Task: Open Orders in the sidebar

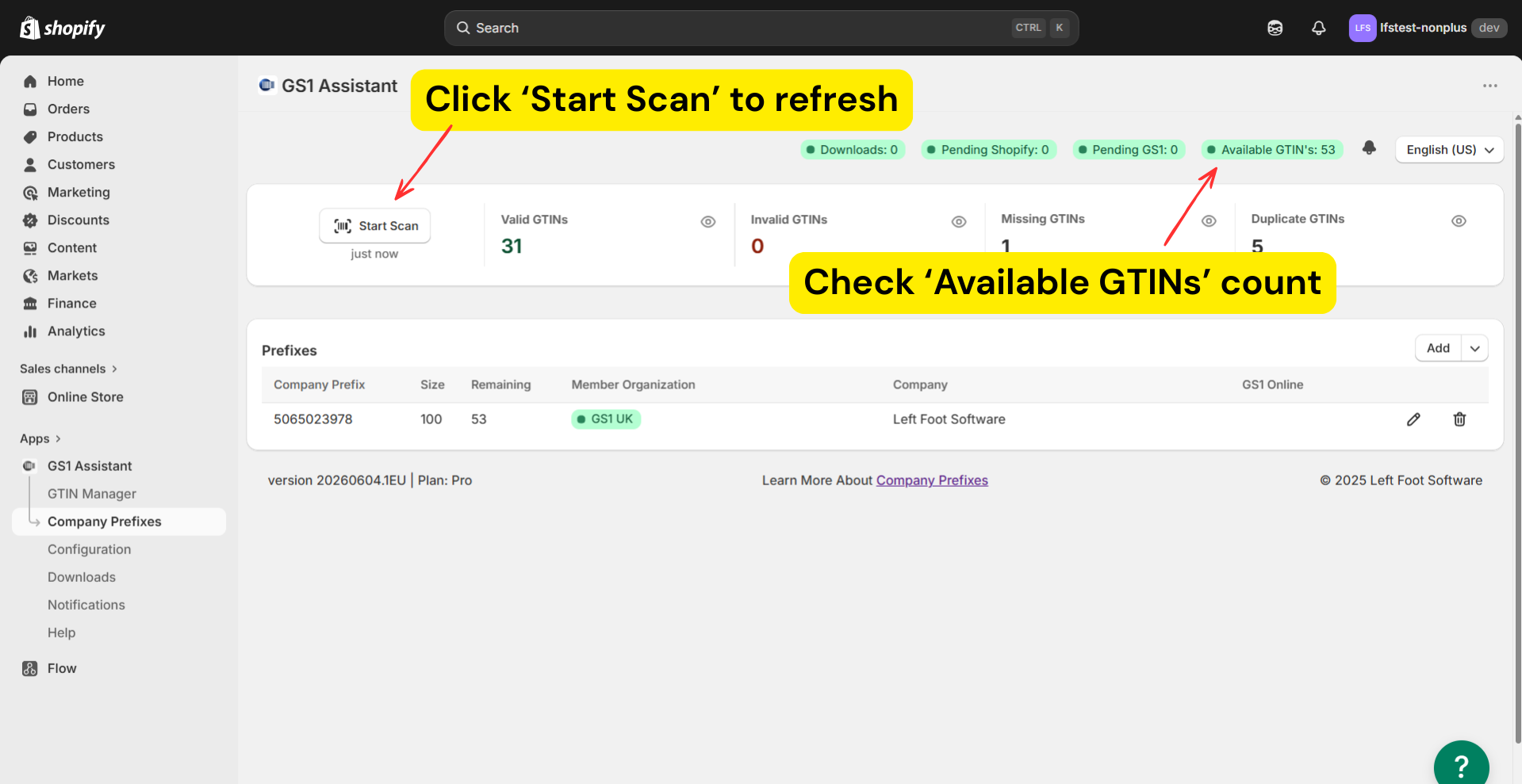Action: 68,109
